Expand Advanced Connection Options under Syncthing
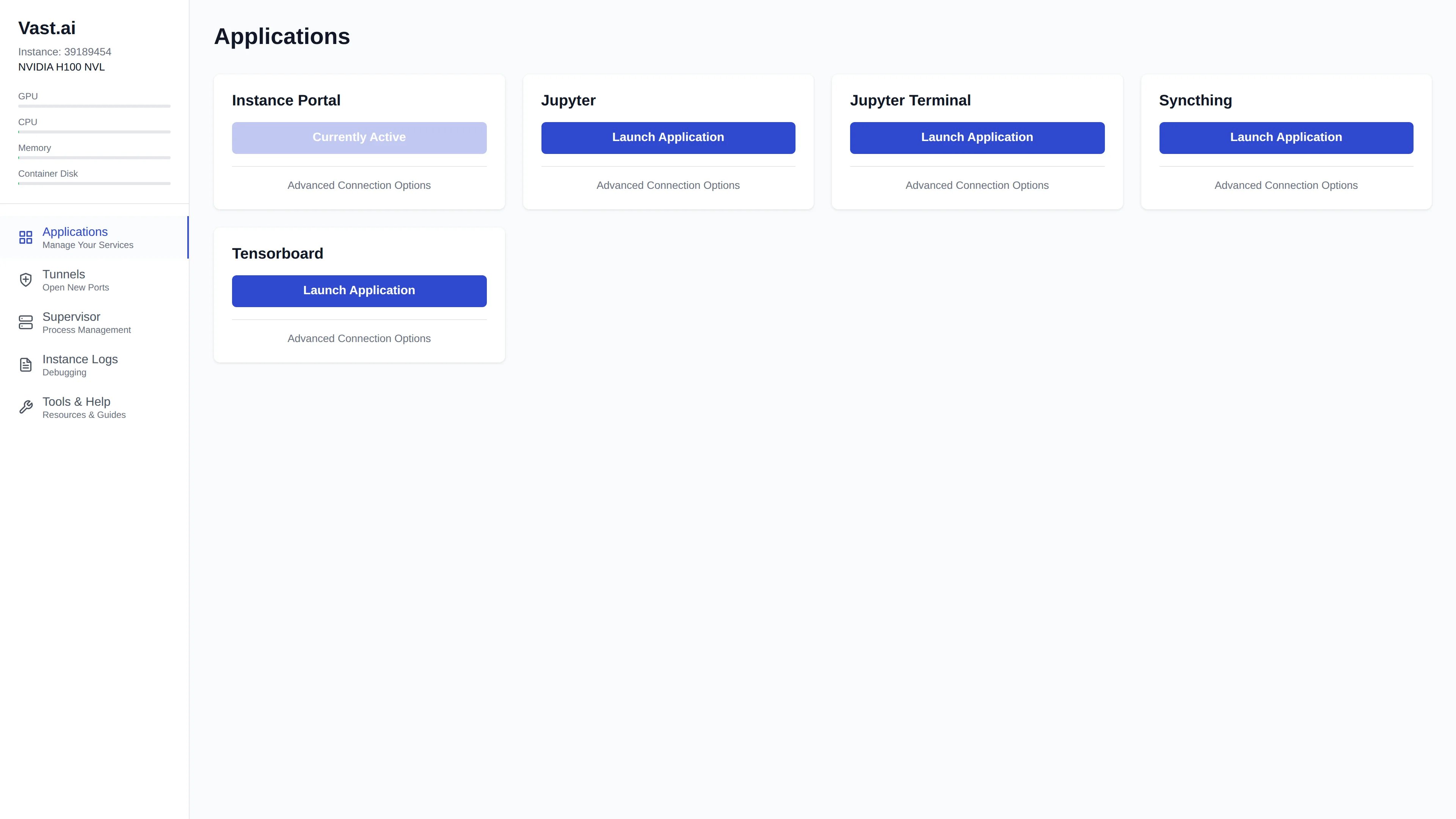Screen dimensions: 1456x819 [x=1286, y=185]
